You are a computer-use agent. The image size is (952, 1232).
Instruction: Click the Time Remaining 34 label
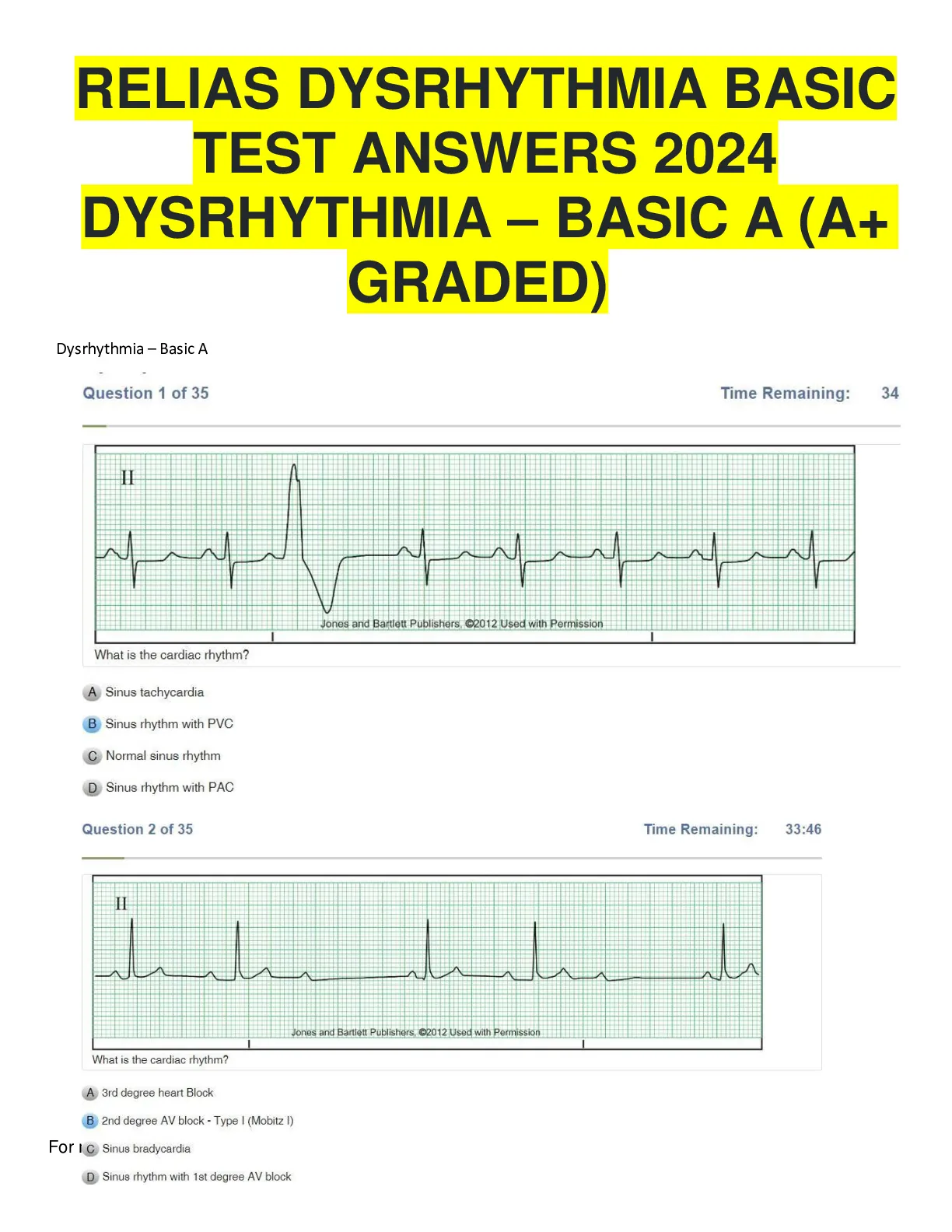click(x=810, y=394)
